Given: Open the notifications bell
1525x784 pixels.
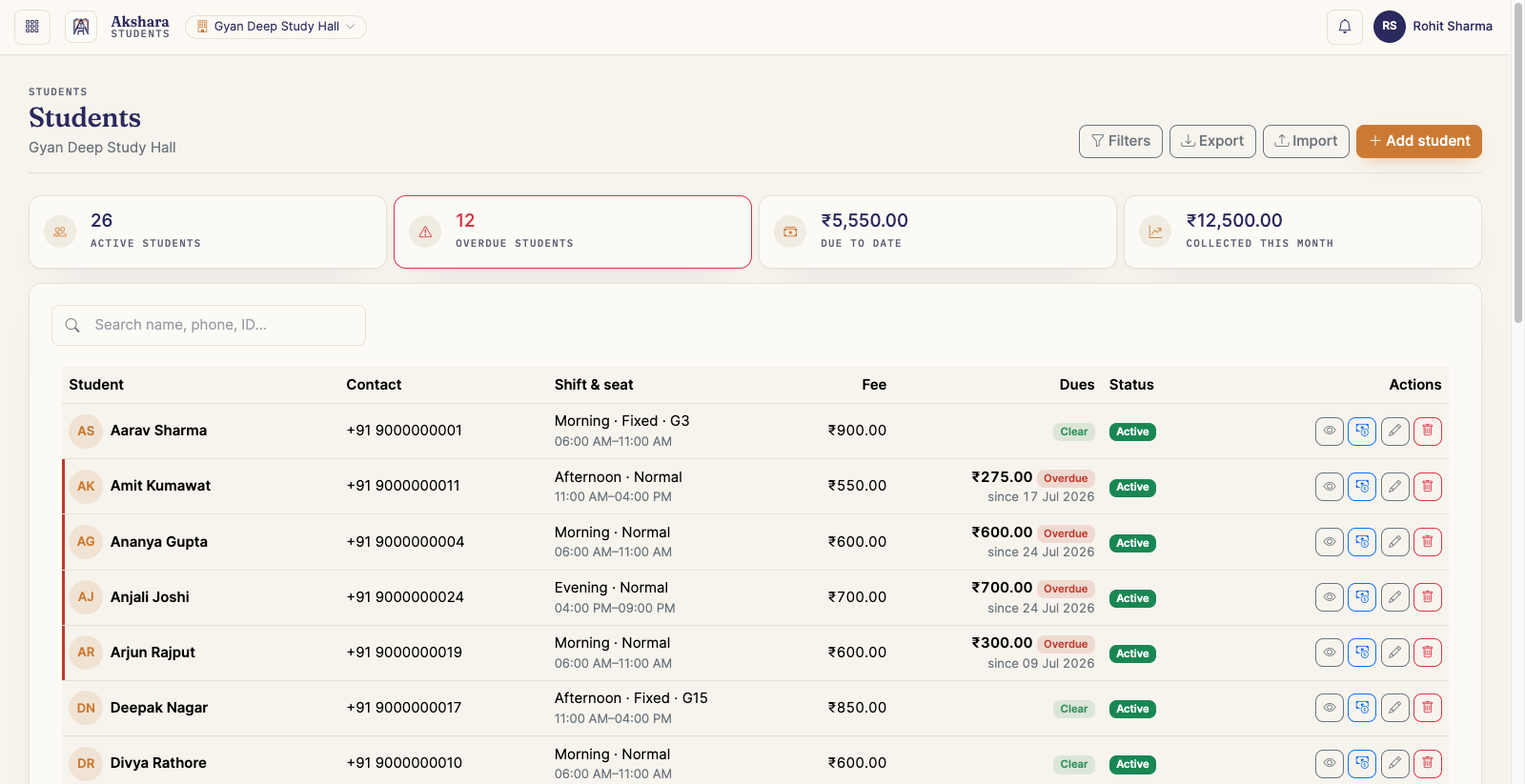Looking at the screenshot, I should tap(1345, 27).
